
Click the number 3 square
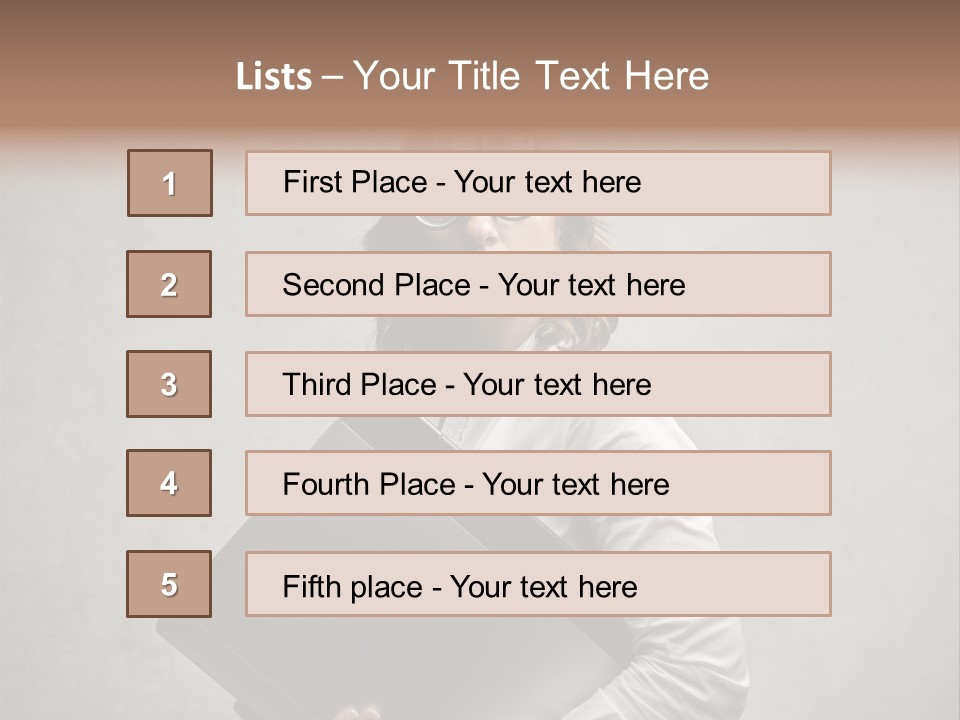click(x=169, y=384)
